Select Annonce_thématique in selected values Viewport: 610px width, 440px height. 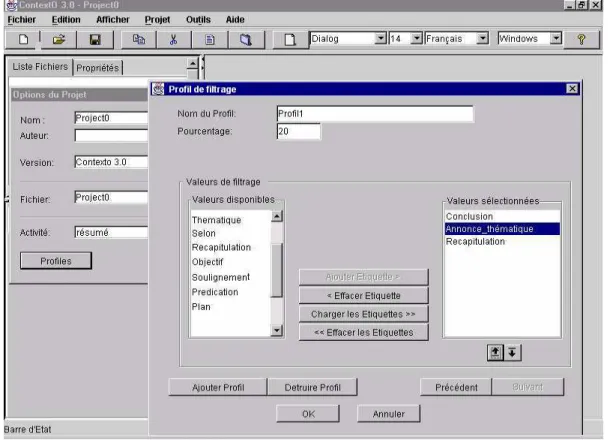coord(502,229)
